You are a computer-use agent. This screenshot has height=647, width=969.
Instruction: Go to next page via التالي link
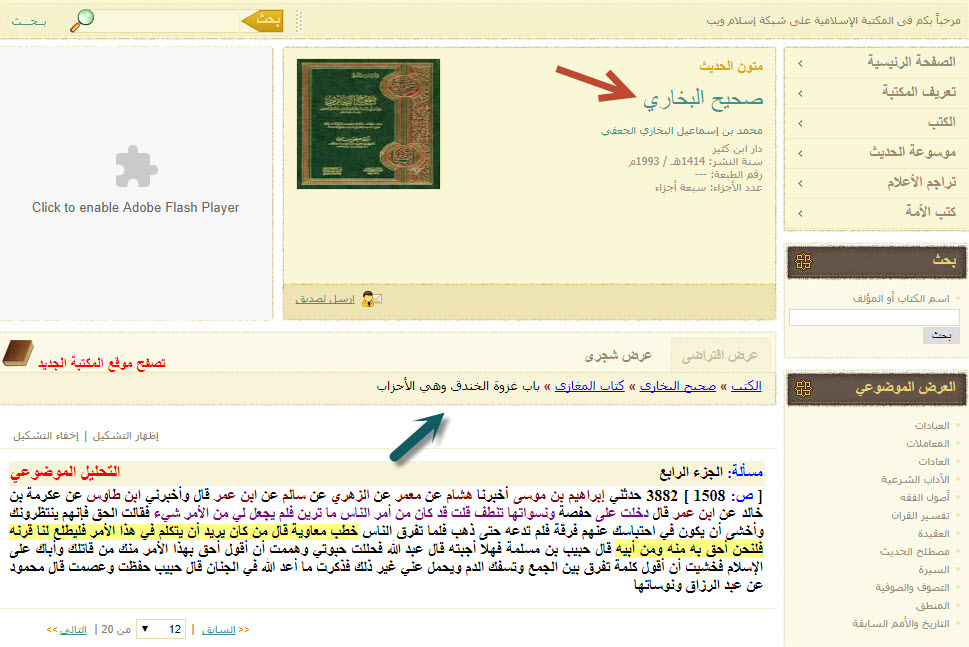[x=66, y=629]
